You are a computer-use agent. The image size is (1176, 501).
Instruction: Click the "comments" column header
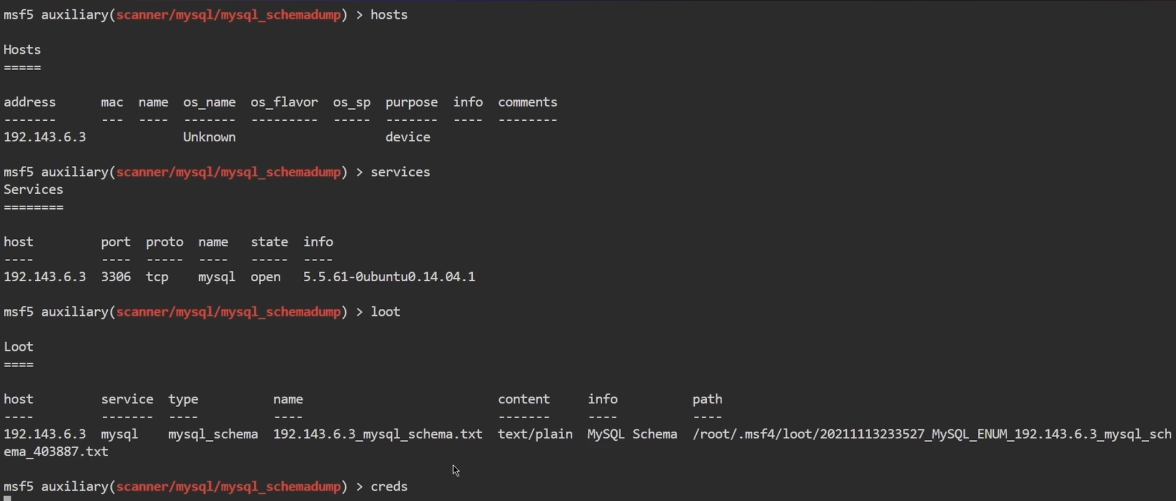pyautogui.click(x=527, y=102)
